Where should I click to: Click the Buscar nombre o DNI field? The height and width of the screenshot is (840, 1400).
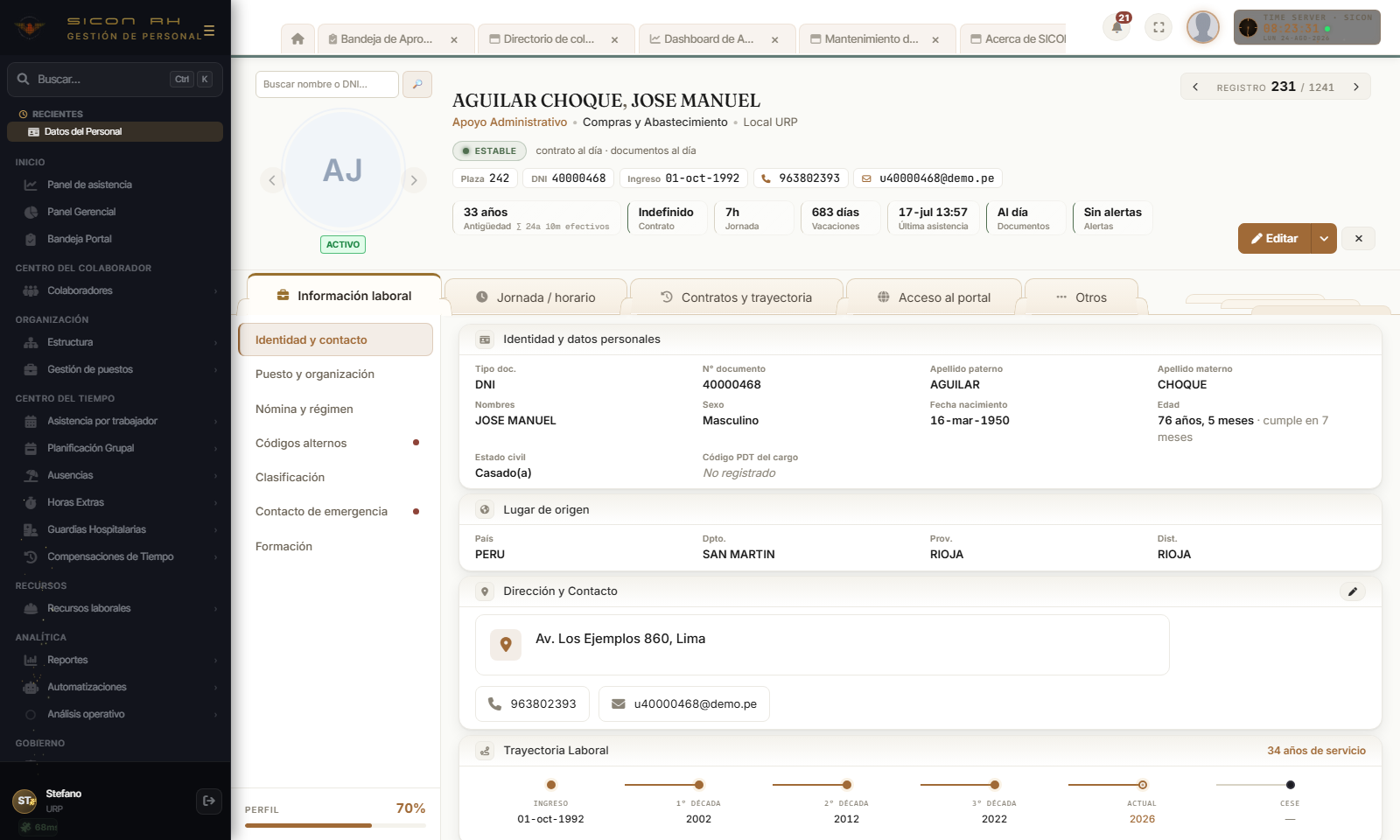327,84
